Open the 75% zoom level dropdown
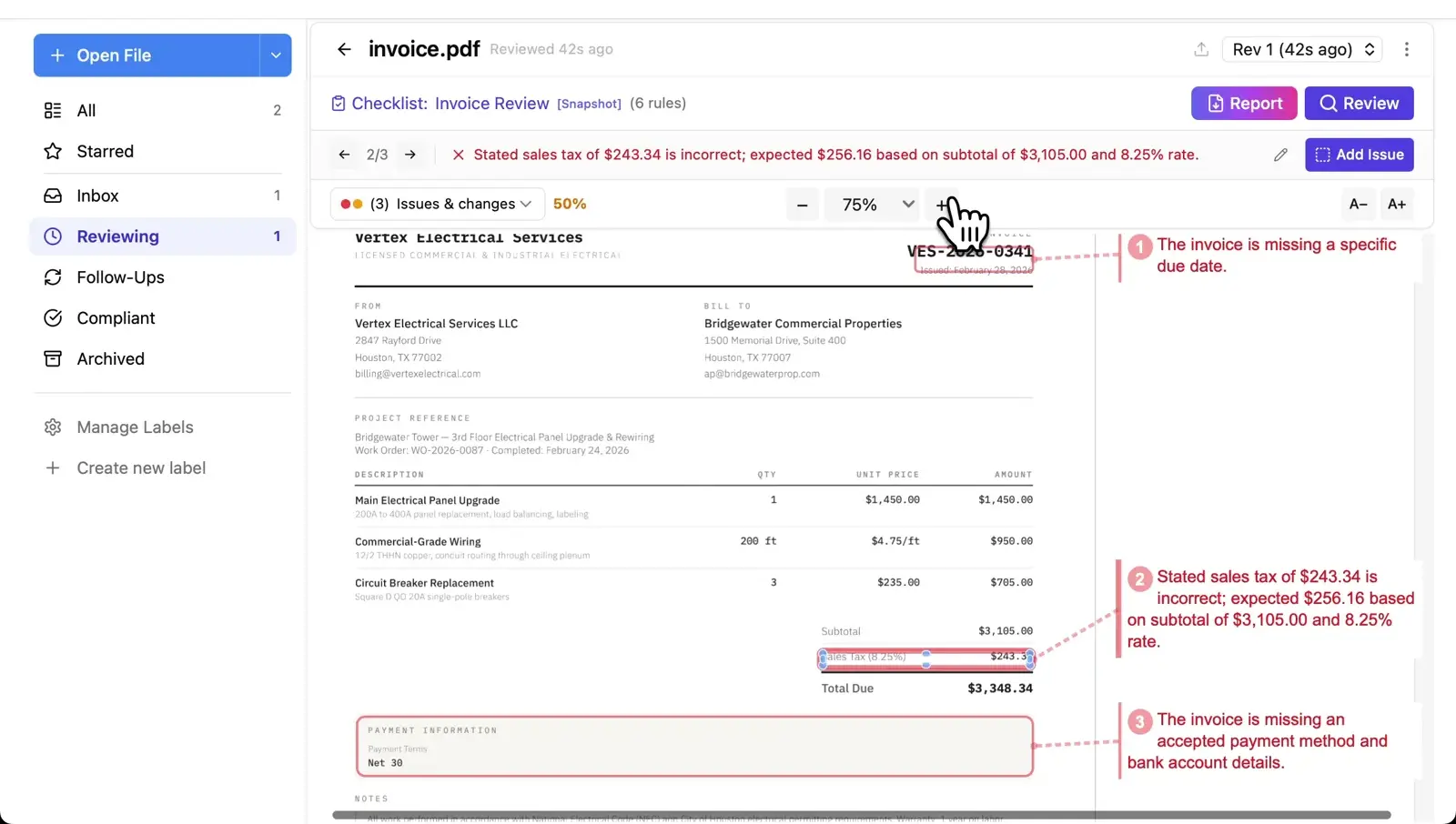 pos(871,204)
